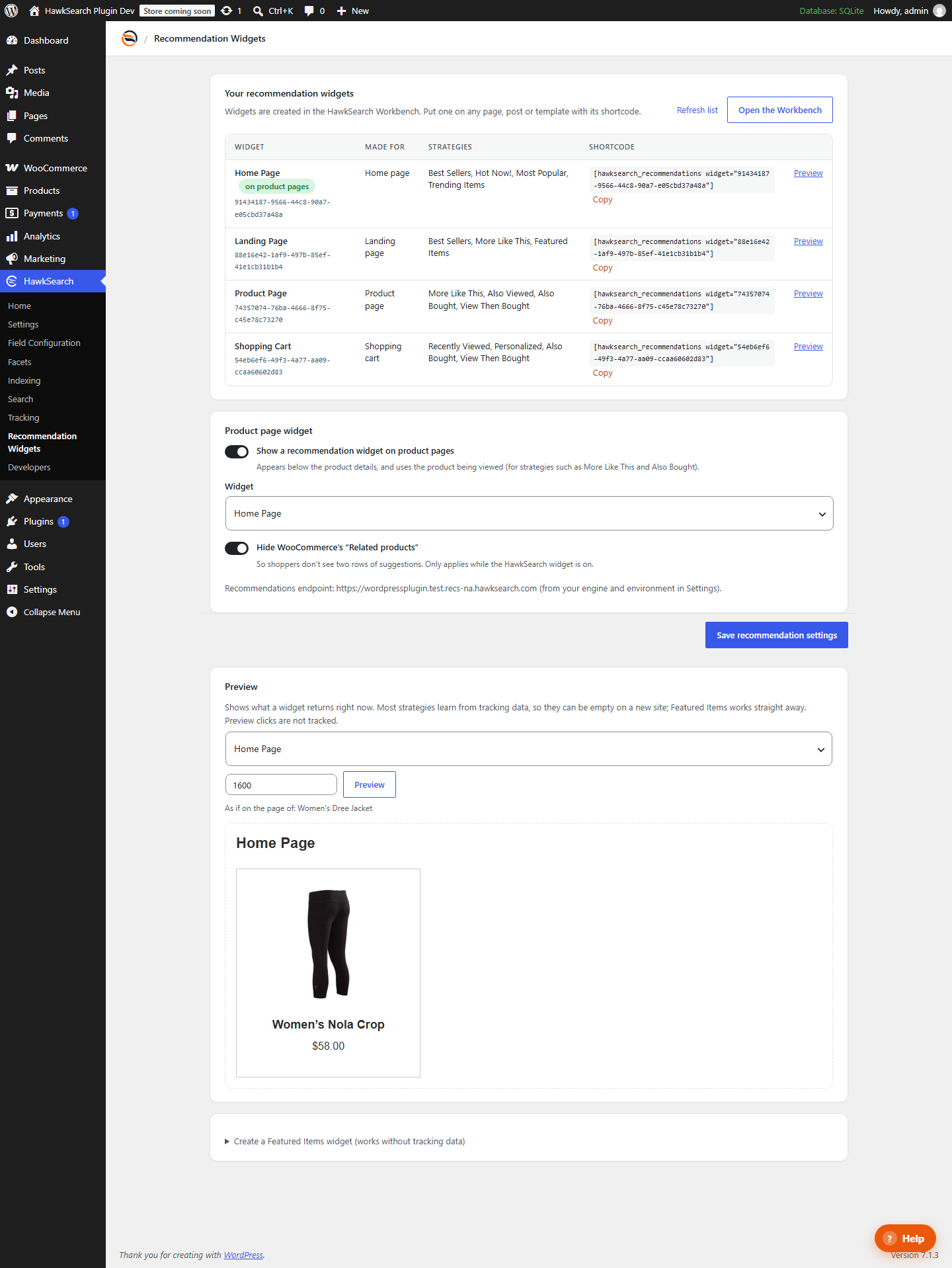The height and width of the screenshot is (1268, 952).
Task: Open the Developers submenu item
Action: pyautogui.click(x=29, y=467)
